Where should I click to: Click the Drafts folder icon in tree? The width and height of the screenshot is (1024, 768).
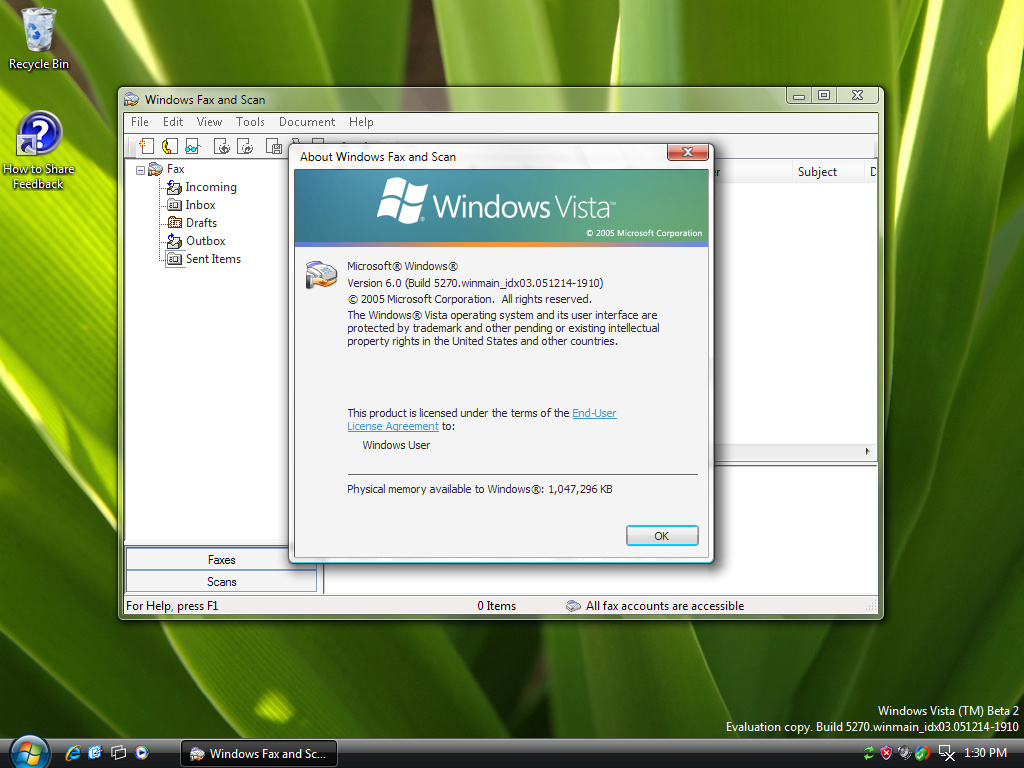[174, 223]
